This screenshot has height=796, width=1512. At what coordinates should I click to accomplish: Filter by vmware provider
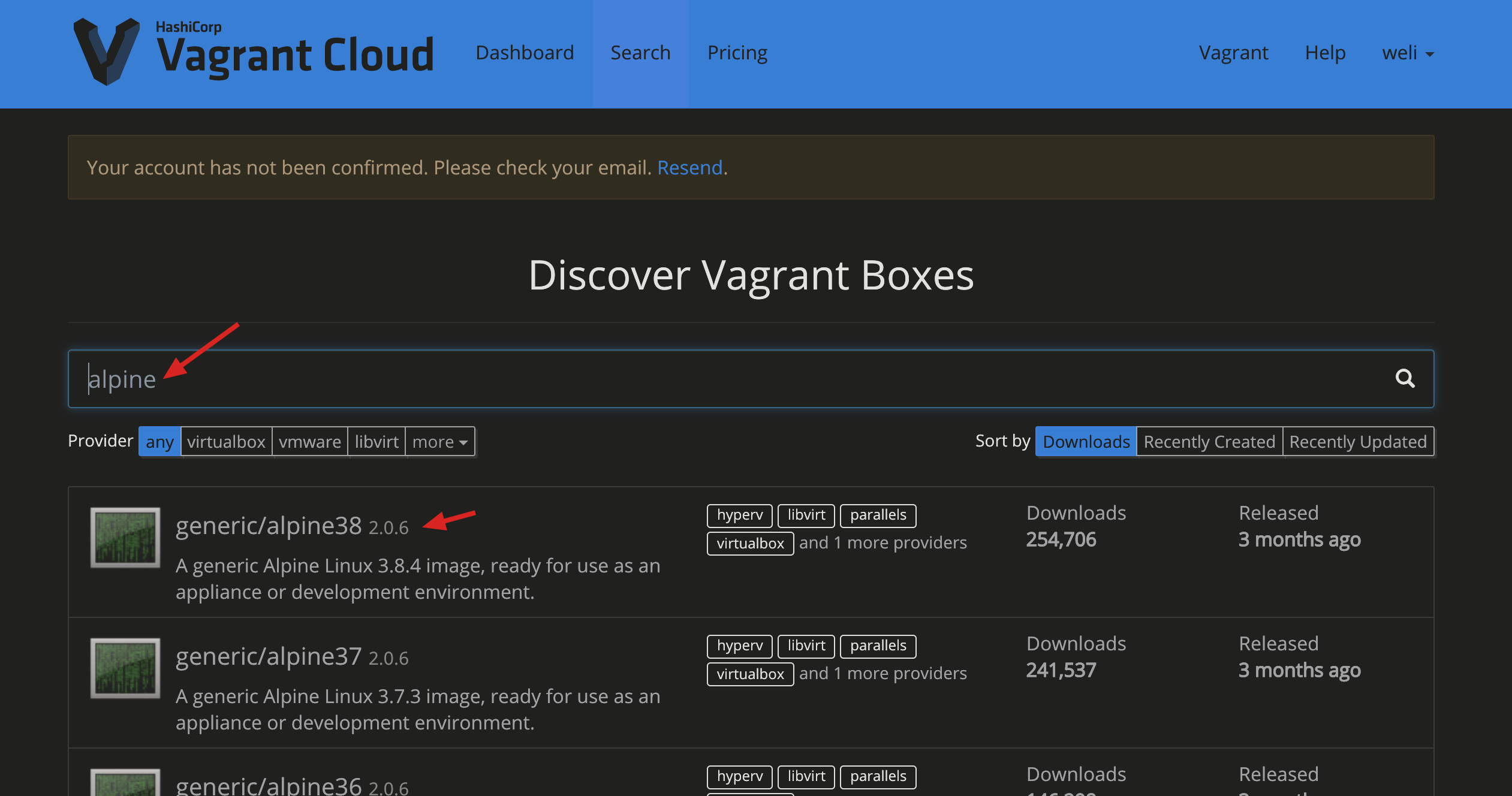pos(309,442)
